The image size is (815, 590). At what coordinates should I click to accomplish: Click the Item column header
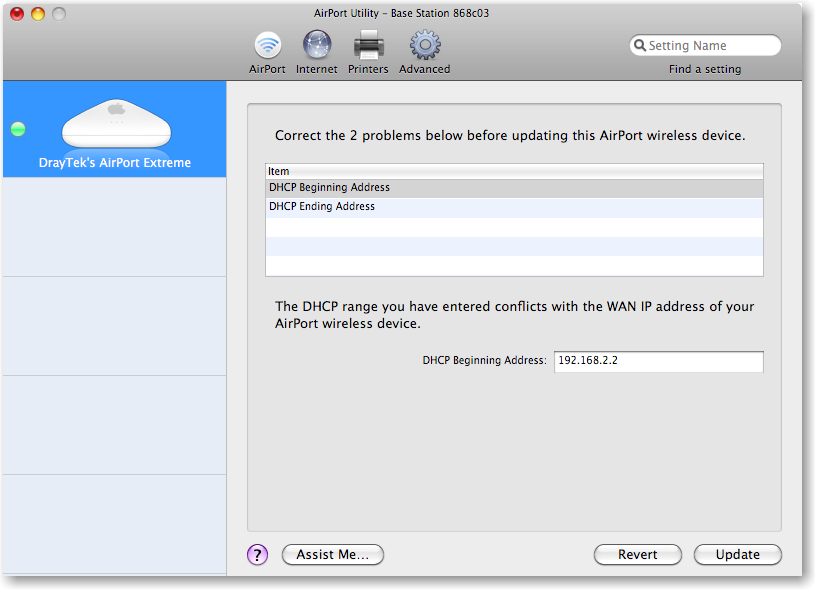click(x=400, y=170)
